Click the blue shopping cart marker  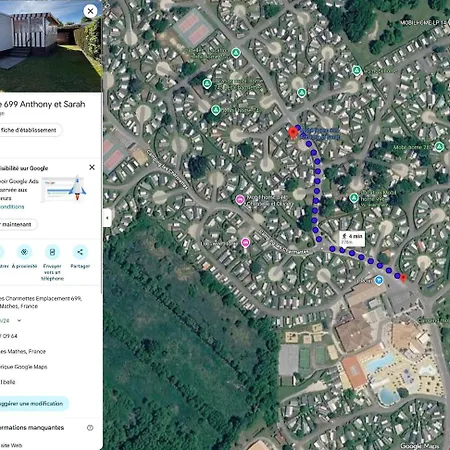tap(379, 280)
